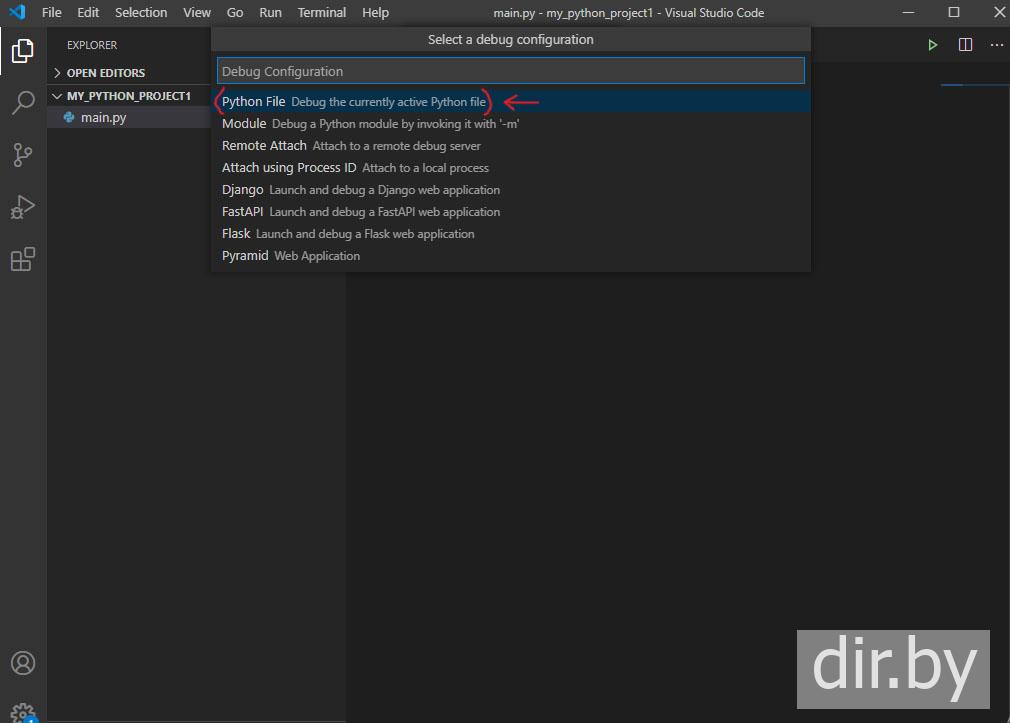Click the Debug Configuration input field
Image resolution: width=1010 pixels, height=723 pixels.
pos(510,71)
